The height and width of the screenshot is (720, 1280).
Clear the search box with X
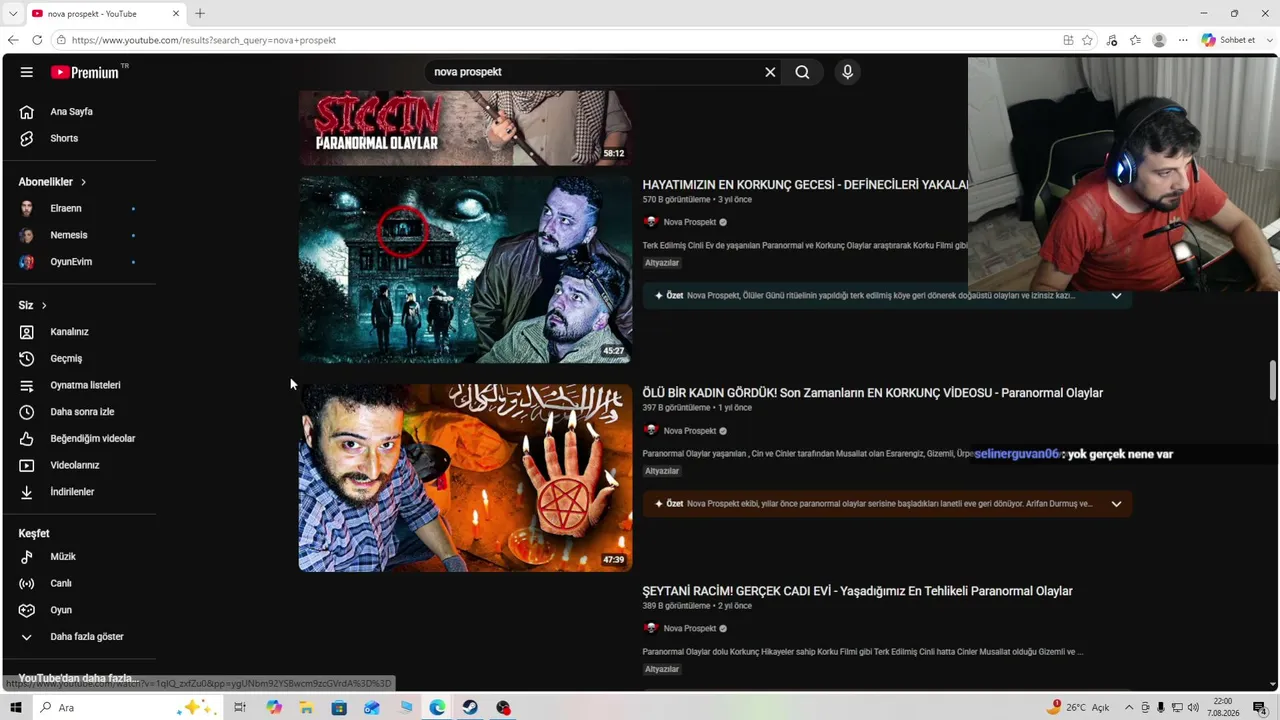point(770,72)
